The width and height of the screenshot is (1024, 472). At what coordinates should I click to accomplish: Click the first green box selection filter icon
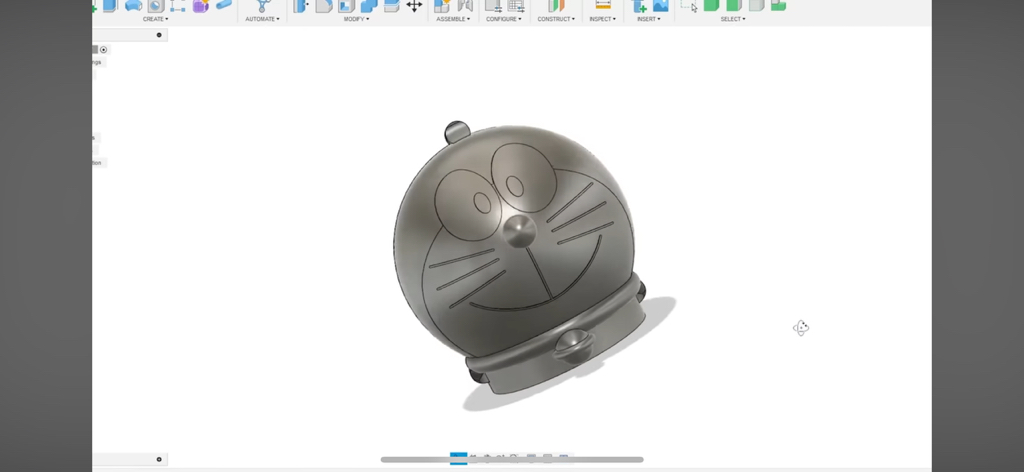click(711, 5)
